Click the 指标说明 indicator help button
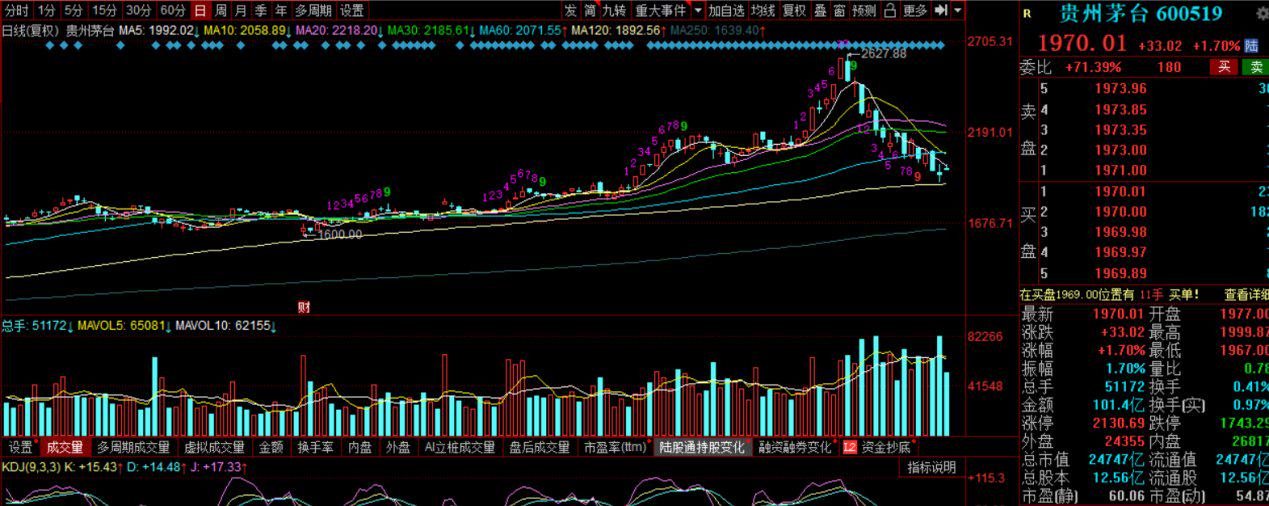The image size is (1269, 506). (x=931, y=467)
